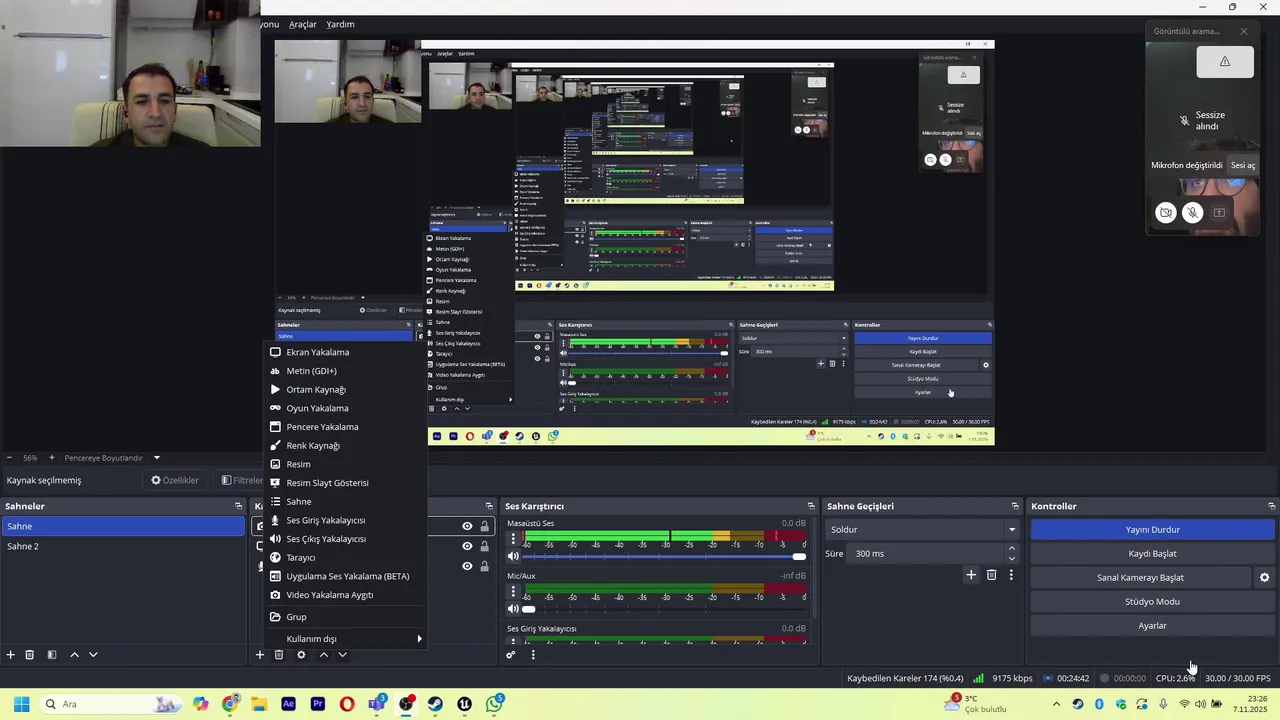The width and height of the screenshot is (1280, 720).
Task: Open source properties gear in Kaynaklar toolbar
Action: tap(301, 655)
